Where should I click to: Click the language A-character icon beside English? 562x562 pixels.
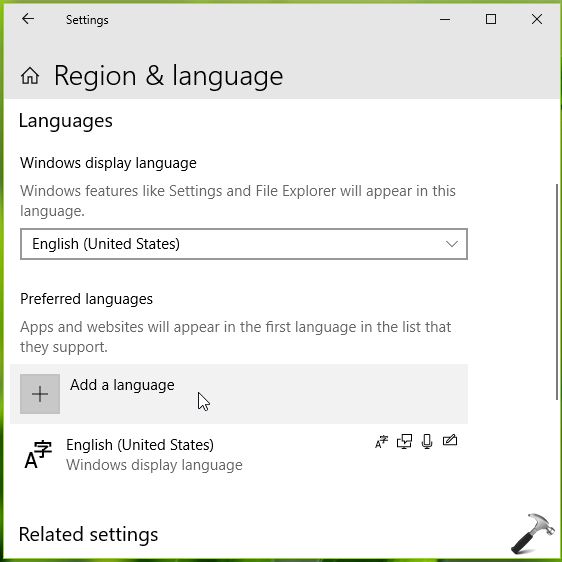coord(38,454)
